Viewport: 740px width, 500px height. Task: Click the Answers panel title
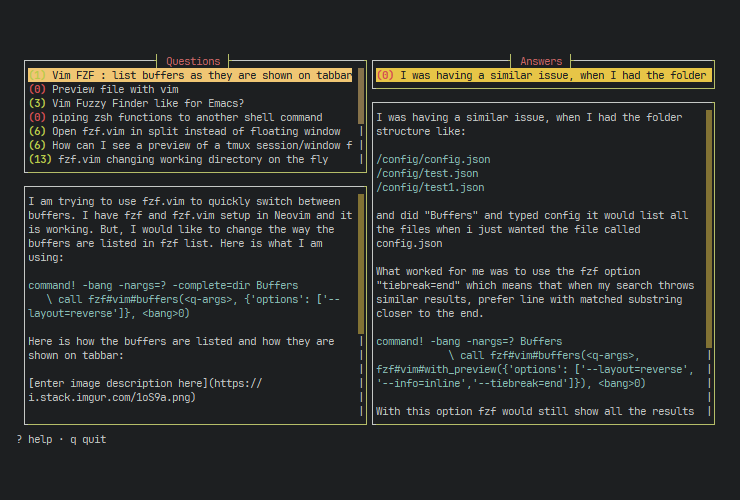click(541, 61)
